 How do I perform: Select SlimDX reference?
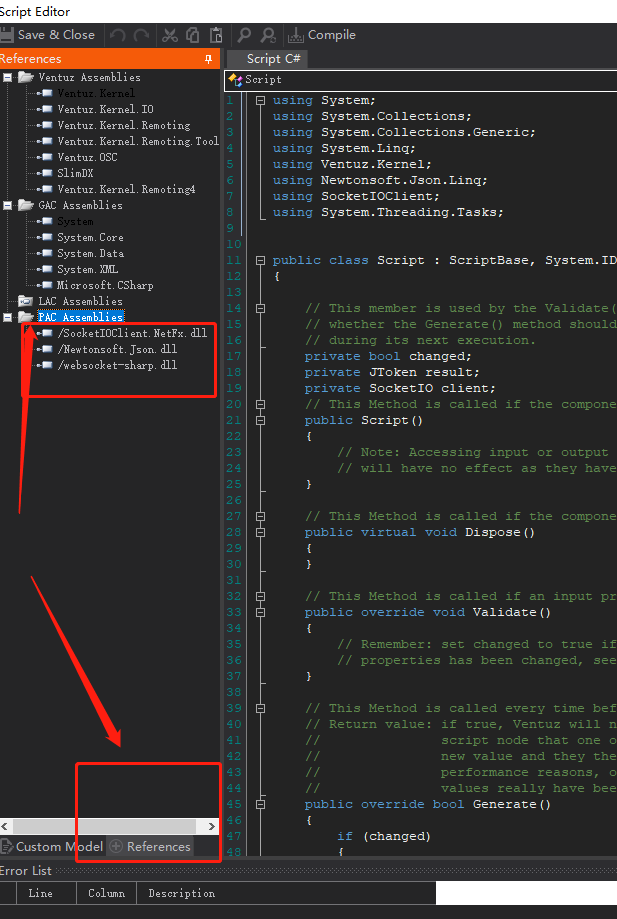(x=75, y=173)
